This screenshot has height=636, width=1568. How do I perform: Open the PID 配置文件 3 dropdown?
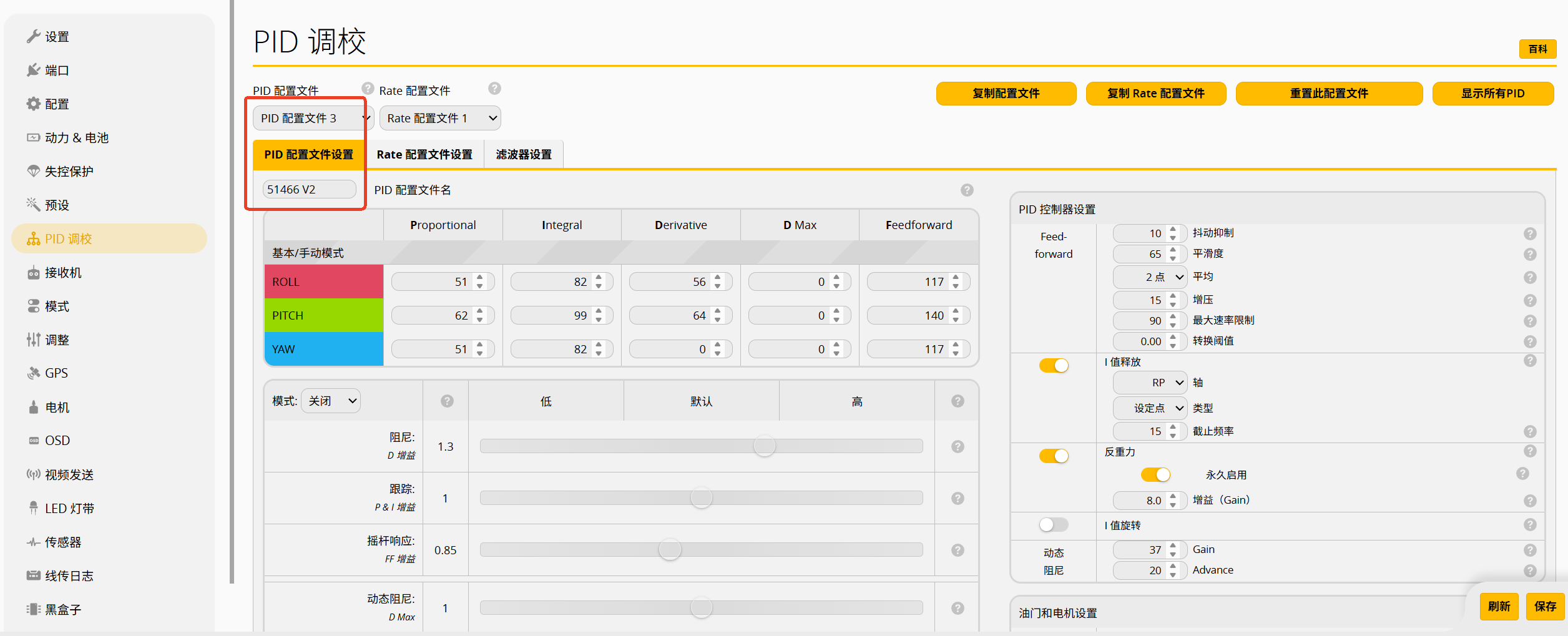coord(312,119)
